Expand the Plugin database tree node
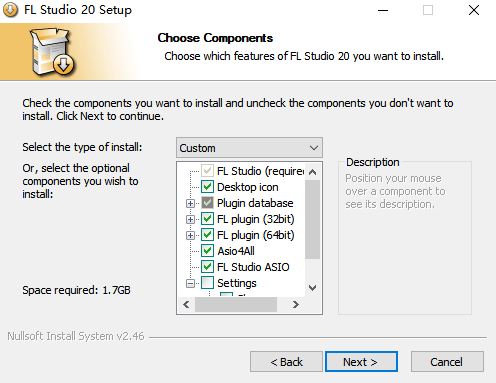Screen dimensions: 496x383 click(190, 203)
